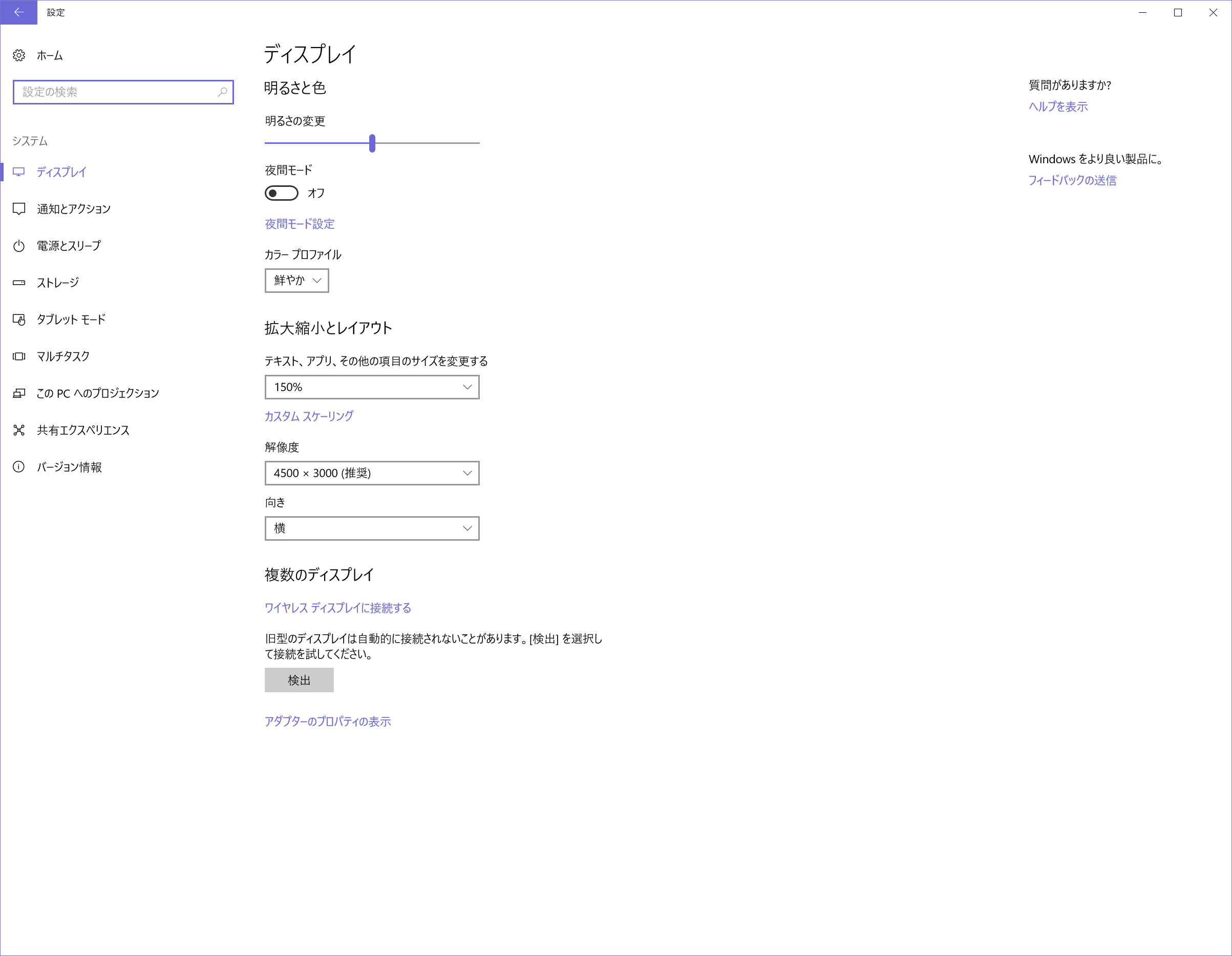1232x956 pixels.
Task: Close the 設定 window
Action: point(1214,12)
